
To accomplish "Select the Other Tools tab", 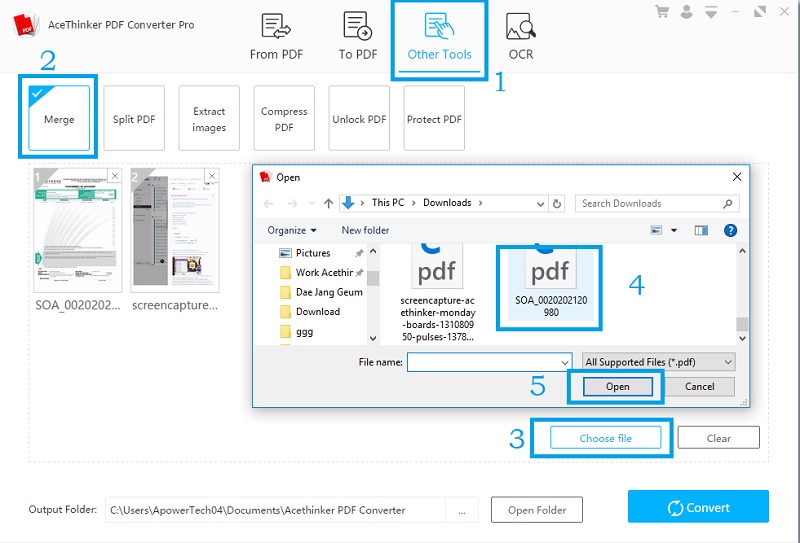I will (439, 38).
